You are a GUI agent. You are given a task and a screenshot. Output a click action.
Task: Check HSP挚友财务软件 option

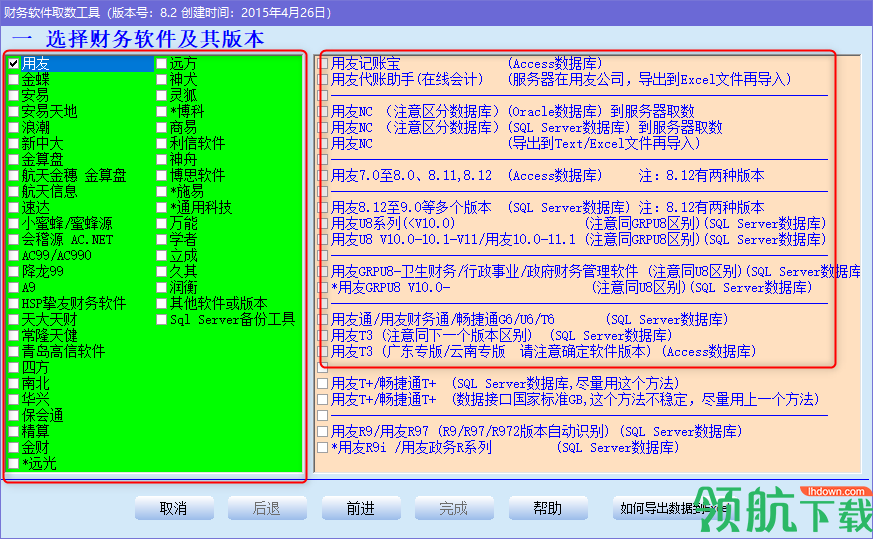tap(14, 303)
